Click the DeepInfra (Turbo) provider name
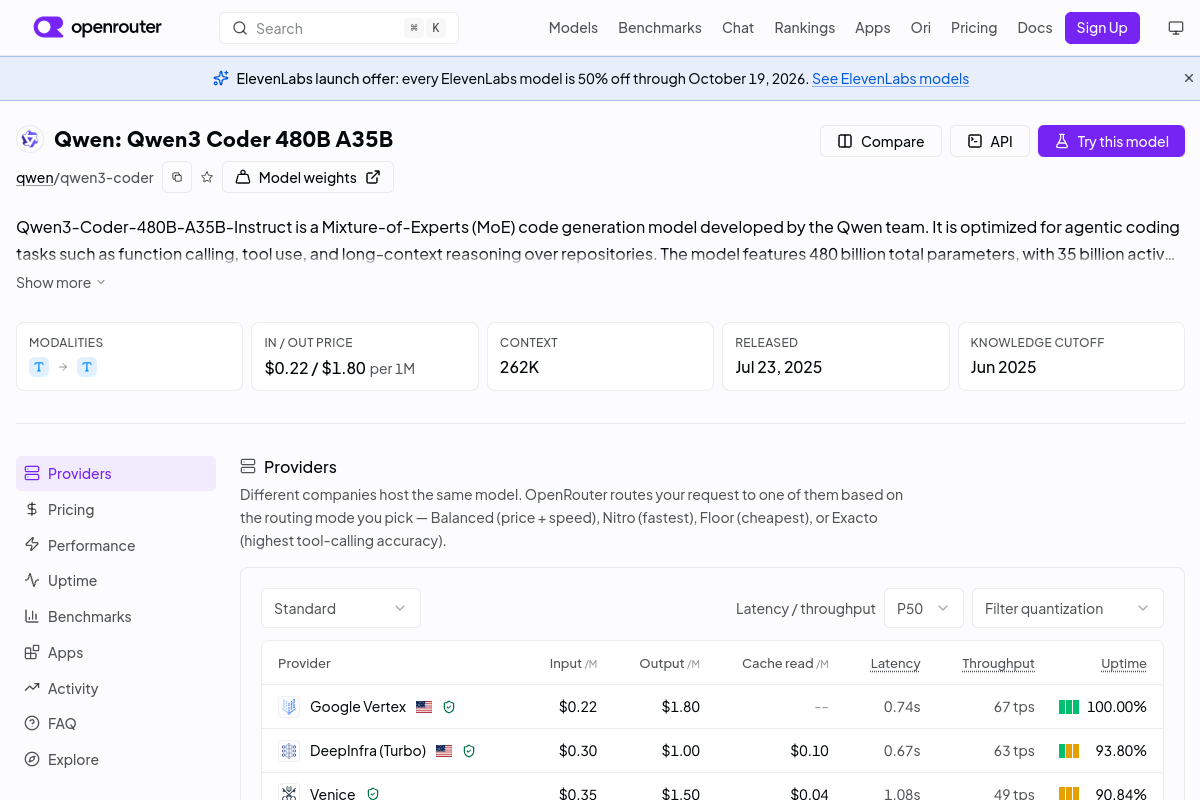1200x800 pixels. point(368,750)
